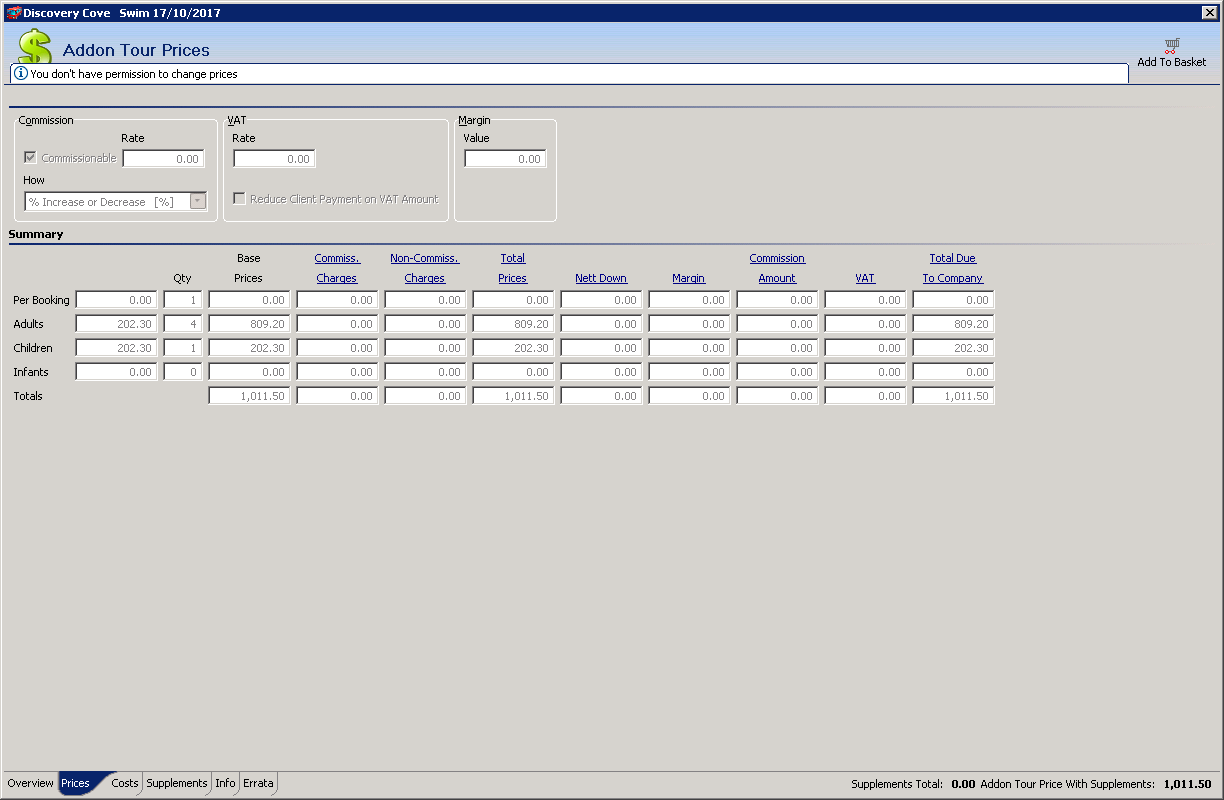
Task: Open the Supplements tab
Action: 177,783
